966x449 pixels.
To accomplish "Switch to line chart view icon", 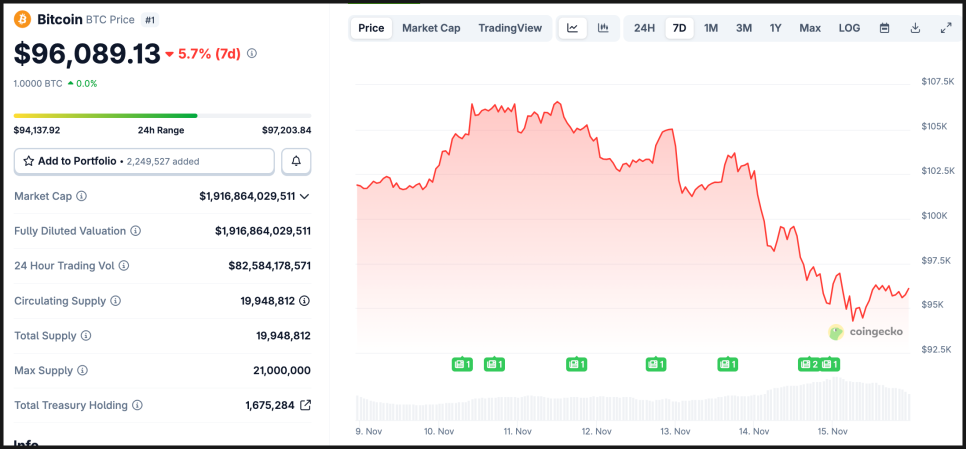I will [572, 28].
